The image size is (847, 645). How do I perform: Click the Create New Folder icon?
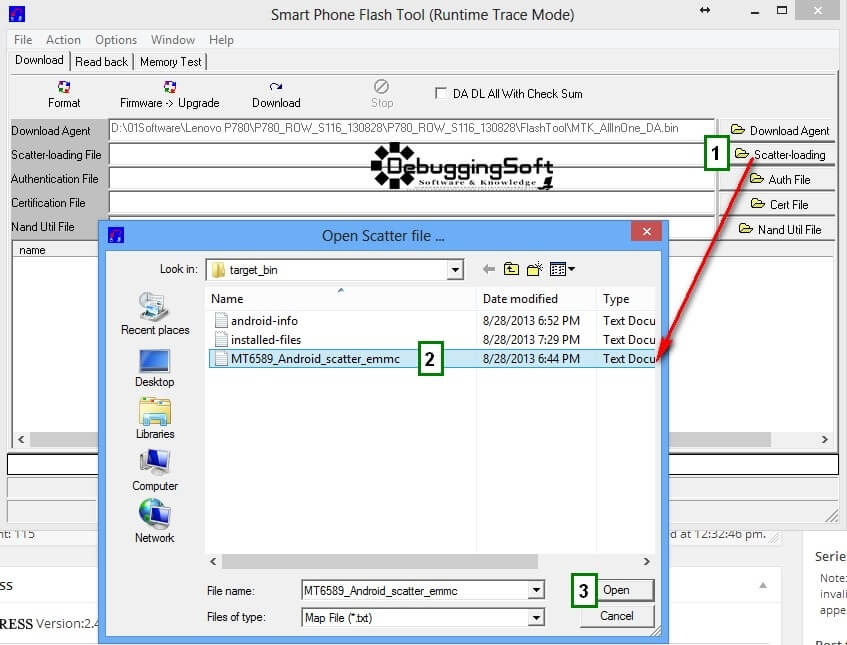click(534, 268)
